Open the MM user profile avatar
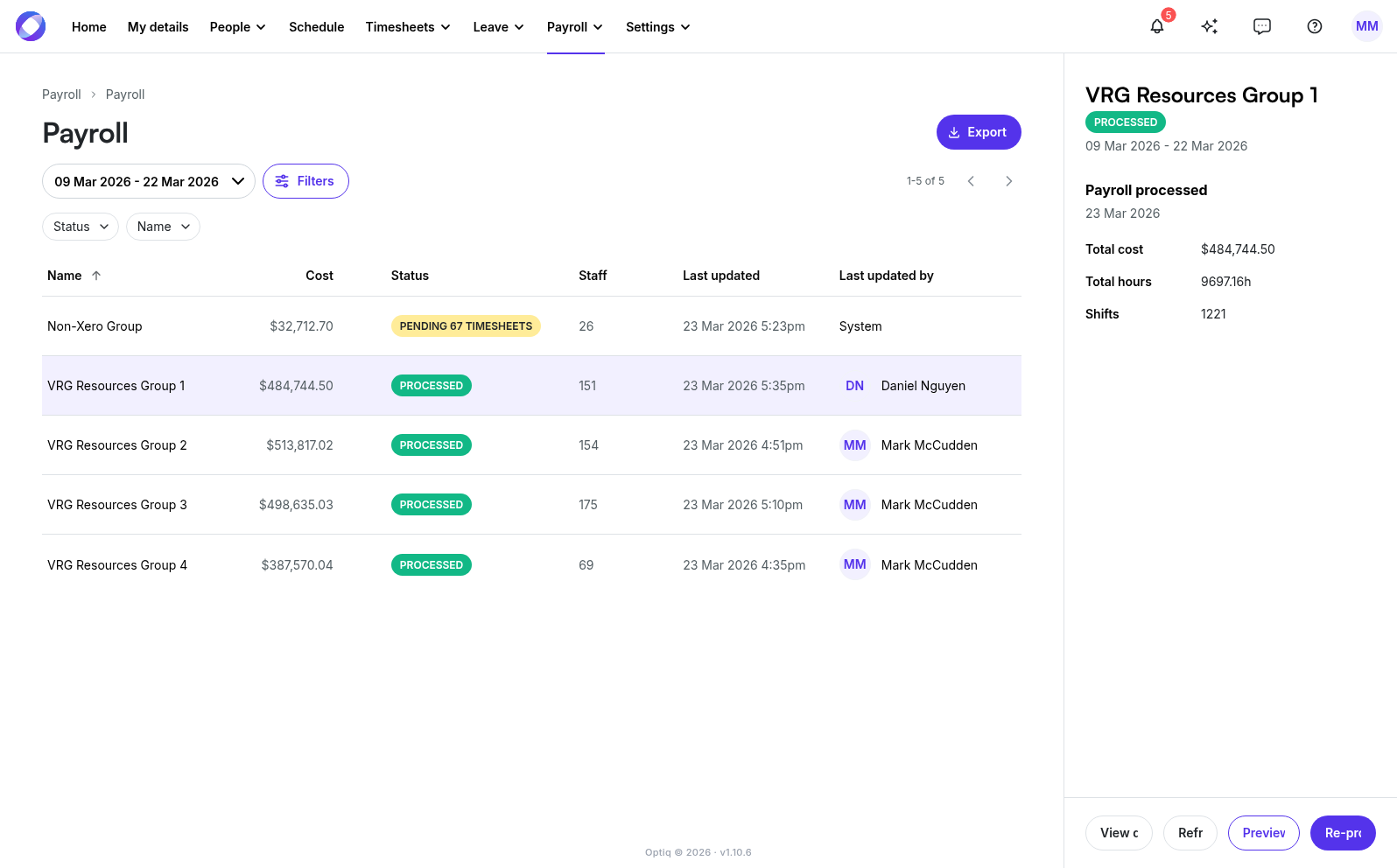Screen dimensions: 1397x868 [x=1366, y=26]
